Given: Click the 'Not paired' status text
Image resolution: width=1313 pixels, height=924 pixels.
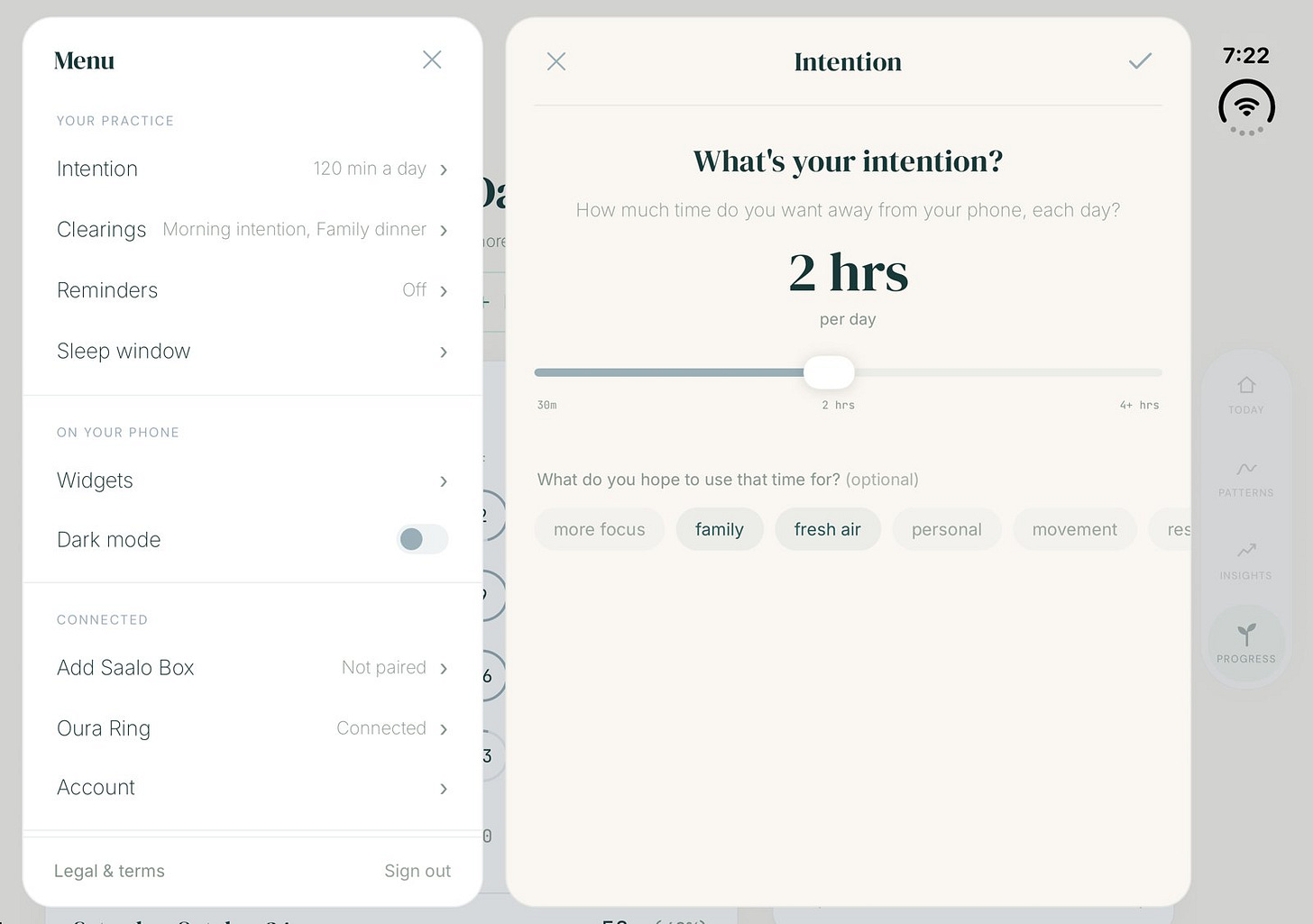Looking at the screenshot, I should coord(384,667).
